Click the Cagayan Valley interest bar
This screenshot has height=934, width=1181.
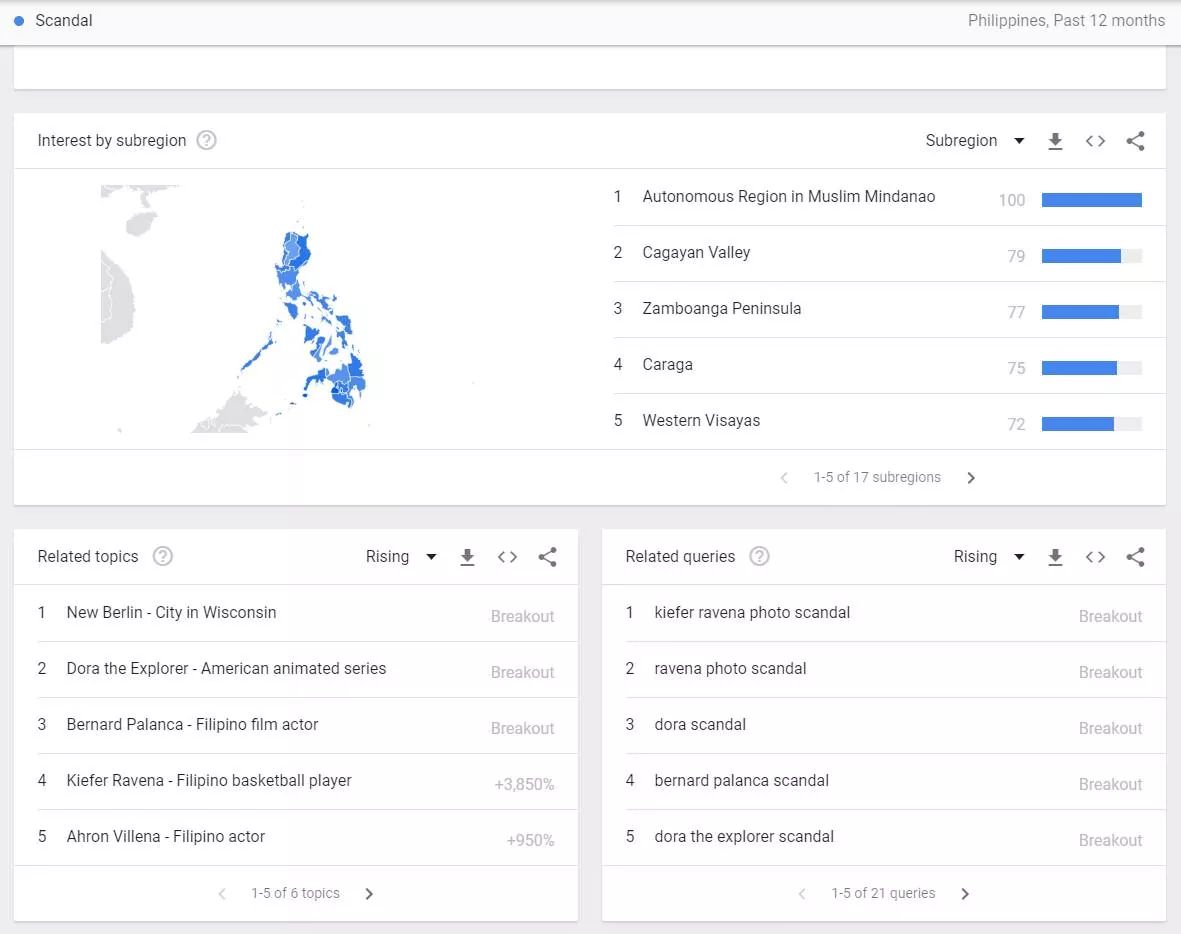(x=1090, y=256)
